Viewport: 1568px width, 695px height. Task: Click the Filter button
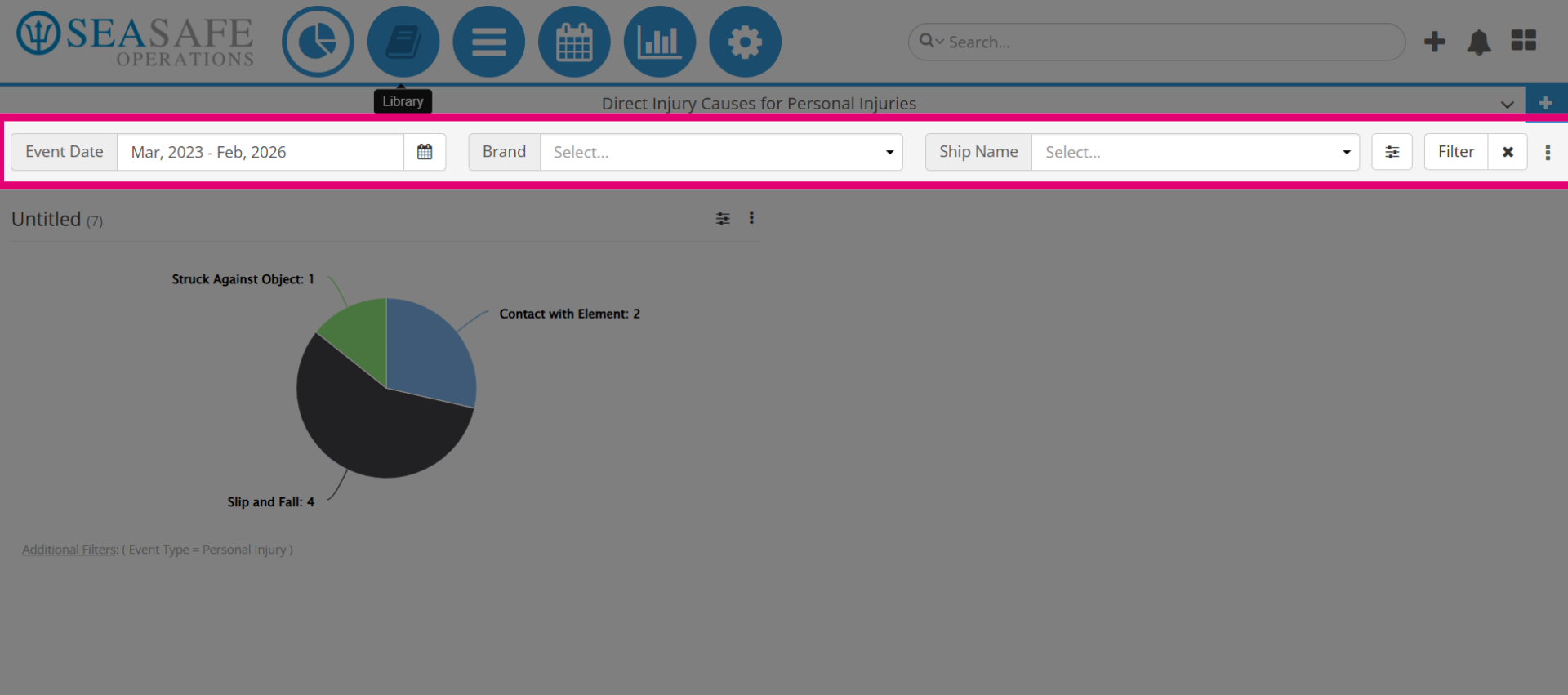coord(1456,152)
